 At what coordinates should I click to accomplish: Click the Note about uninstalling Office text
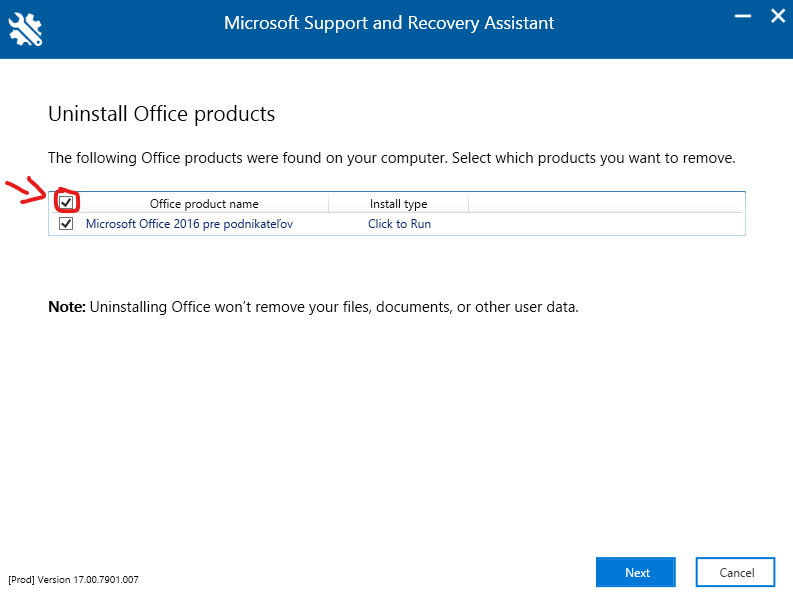313,307
